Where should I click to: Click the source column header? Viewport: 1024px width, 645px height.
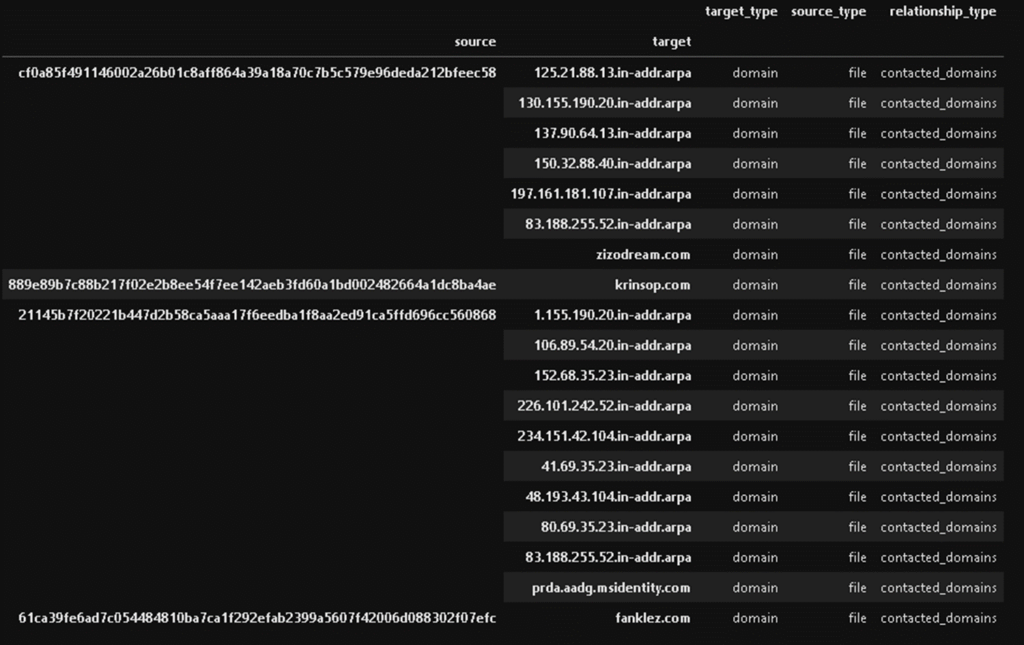pos(475,41)
